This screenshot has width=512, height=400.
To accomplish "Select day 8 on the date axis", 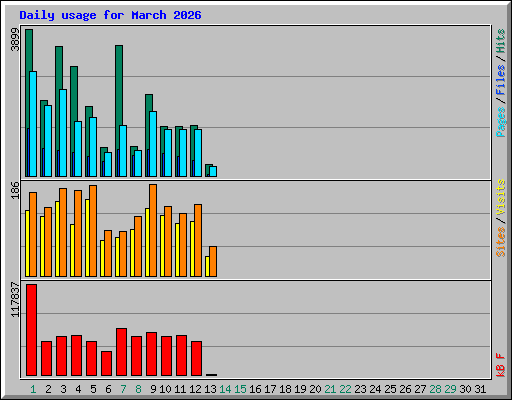I will 138,389.
